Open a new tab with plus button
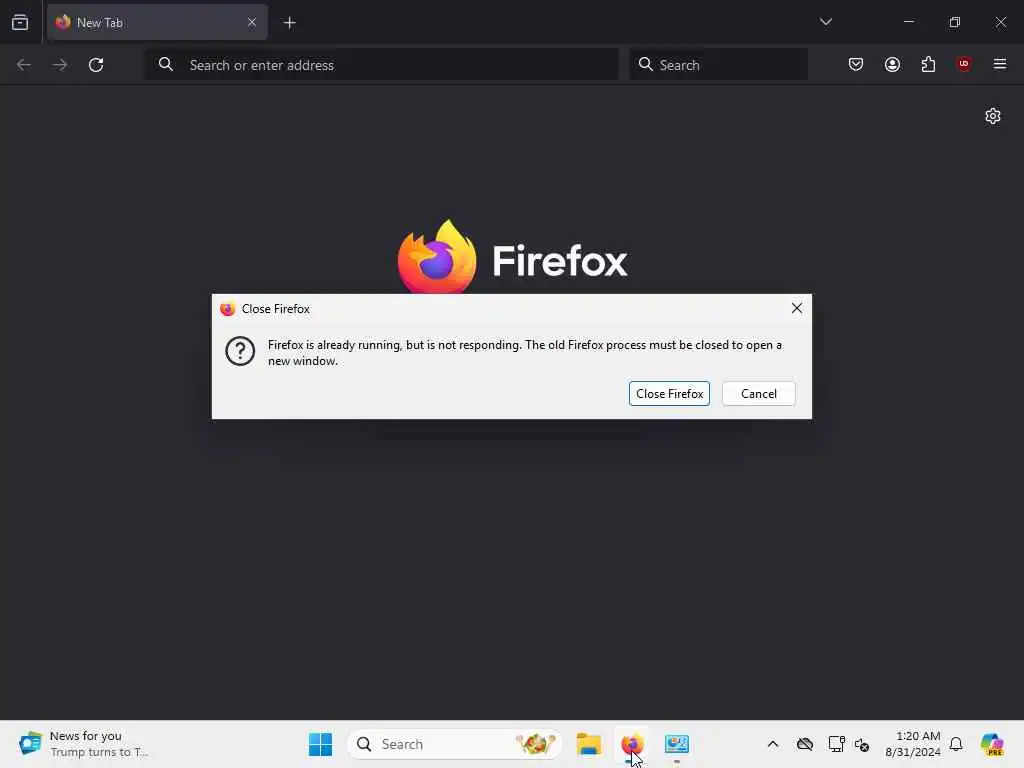Viewport: 1024px width, 768px height. tap(289, 23)
